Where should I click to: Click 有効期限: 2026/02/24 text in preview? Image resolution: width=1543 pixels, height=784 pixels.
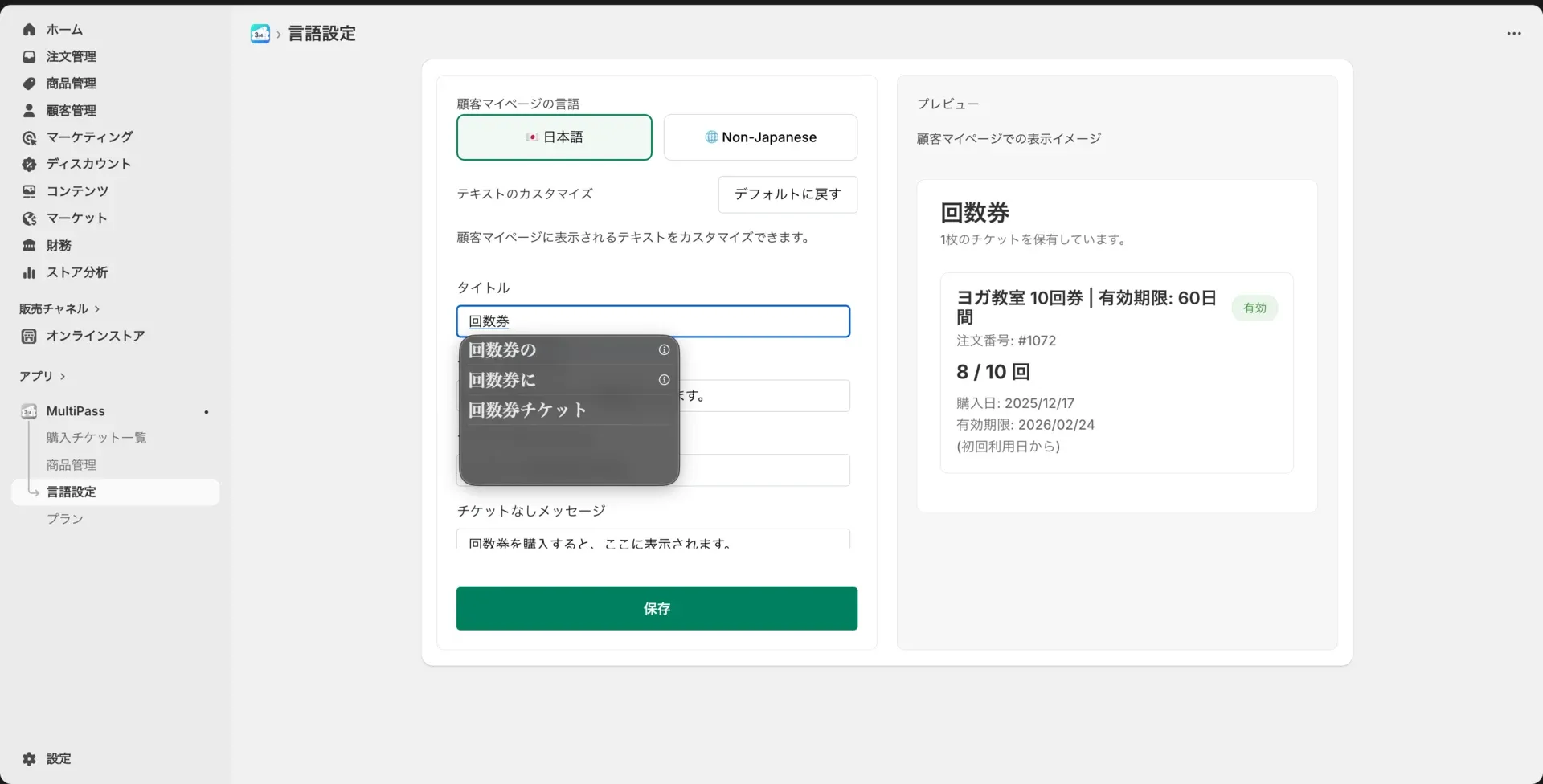(x=1025, y=425)
